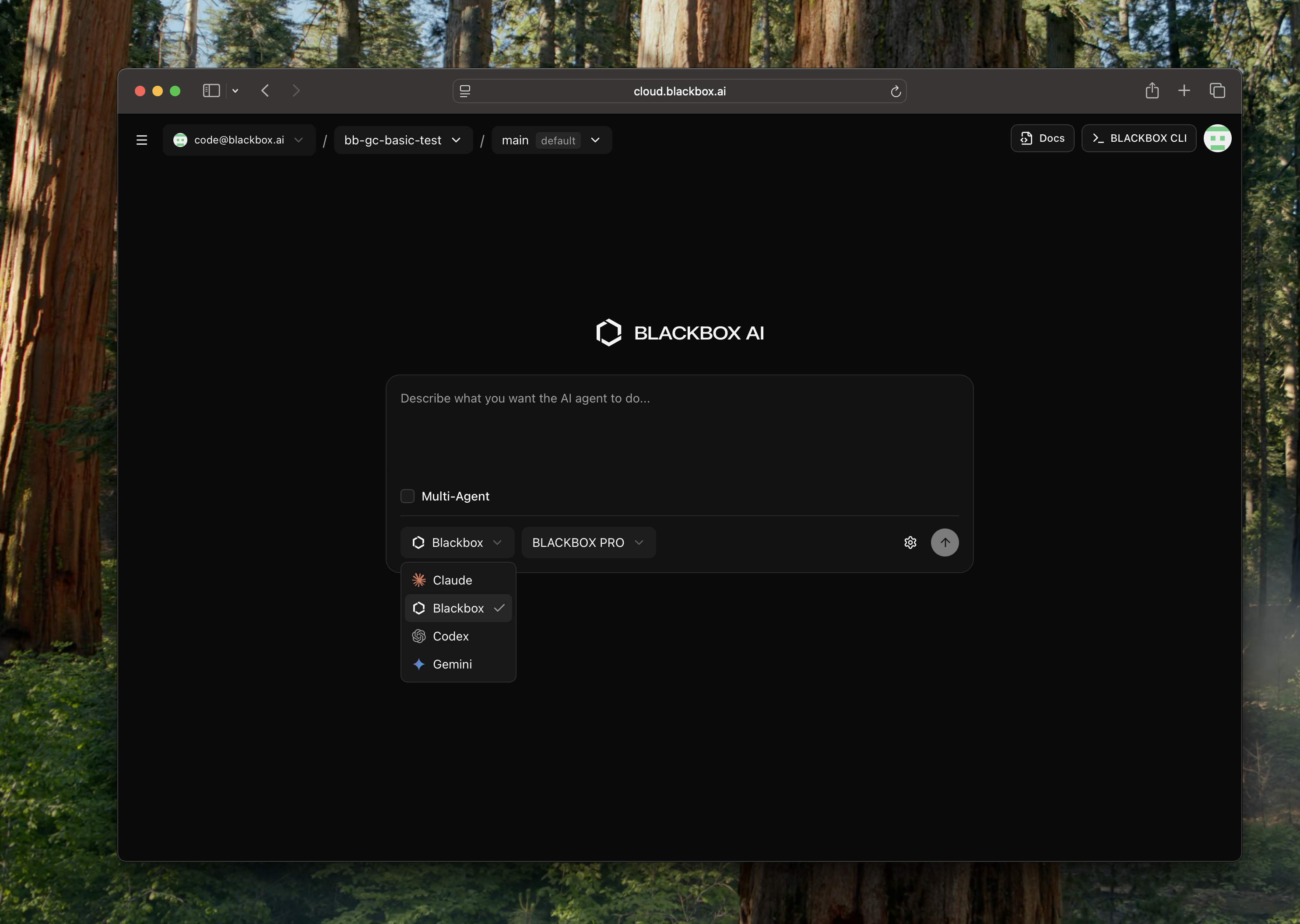Toggle the Safari sidebar
The image size is (1300, 924).
tap(211, 91)
